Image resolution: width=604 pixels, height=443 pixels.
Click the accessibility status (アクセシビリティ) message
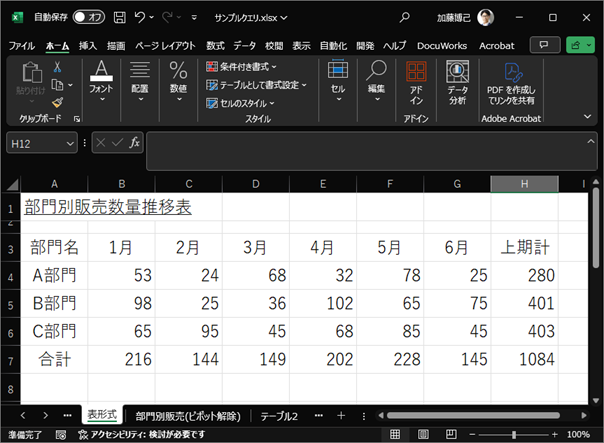click(145, 435)
